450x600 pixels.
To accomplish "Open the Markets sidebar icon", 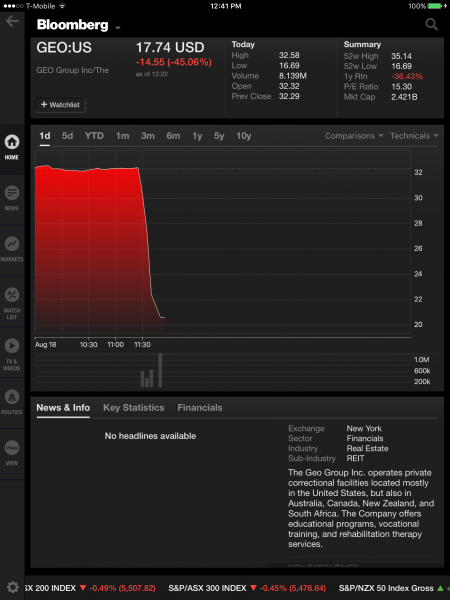I will (12, 249).
